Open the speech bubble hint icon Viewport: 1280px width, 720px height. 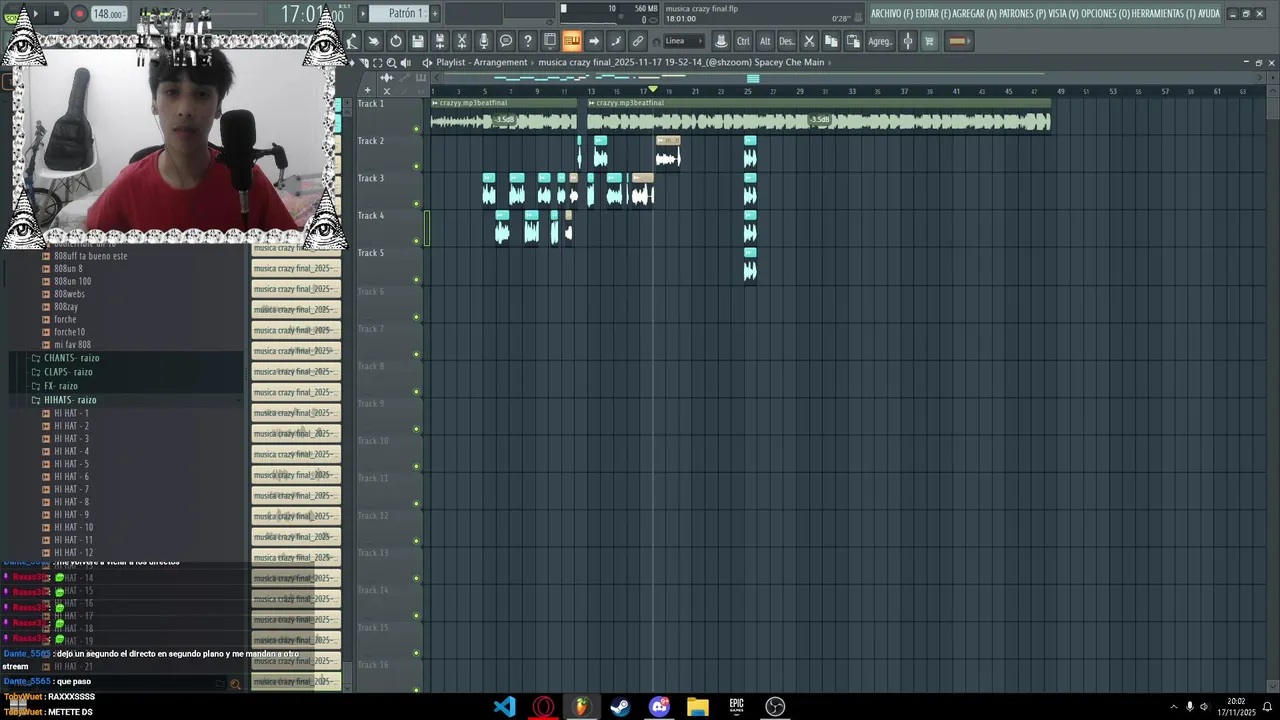click(506, 41)
